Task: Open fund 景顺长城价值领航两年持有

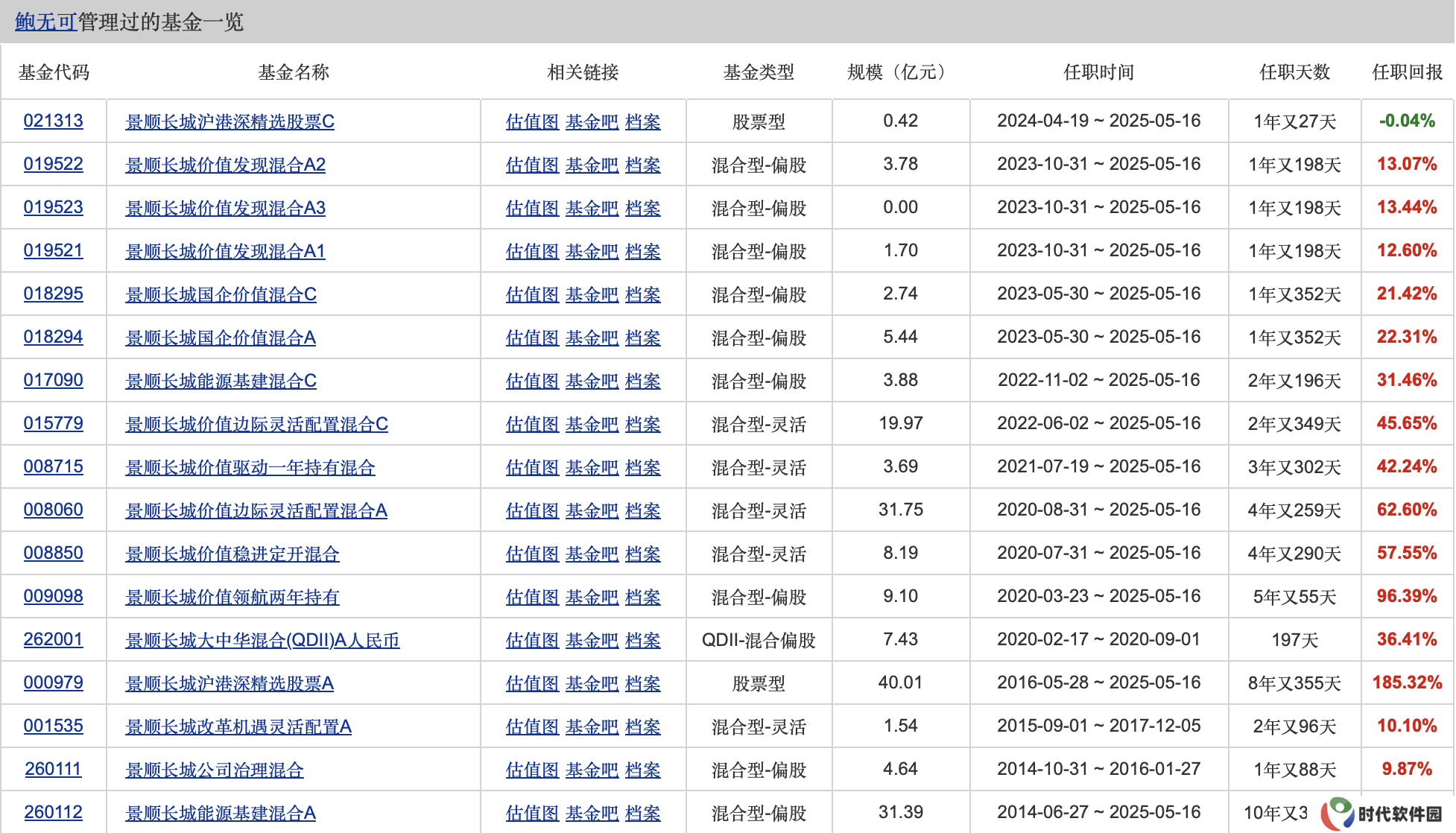Action: [x=232, y=597]
